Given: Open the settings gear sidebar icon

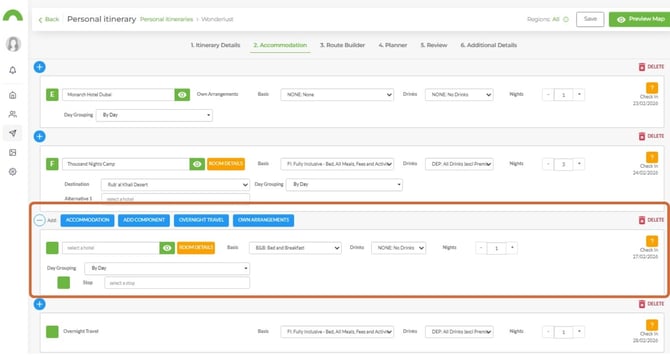Looking at the screenshot, I should [13, 172].
